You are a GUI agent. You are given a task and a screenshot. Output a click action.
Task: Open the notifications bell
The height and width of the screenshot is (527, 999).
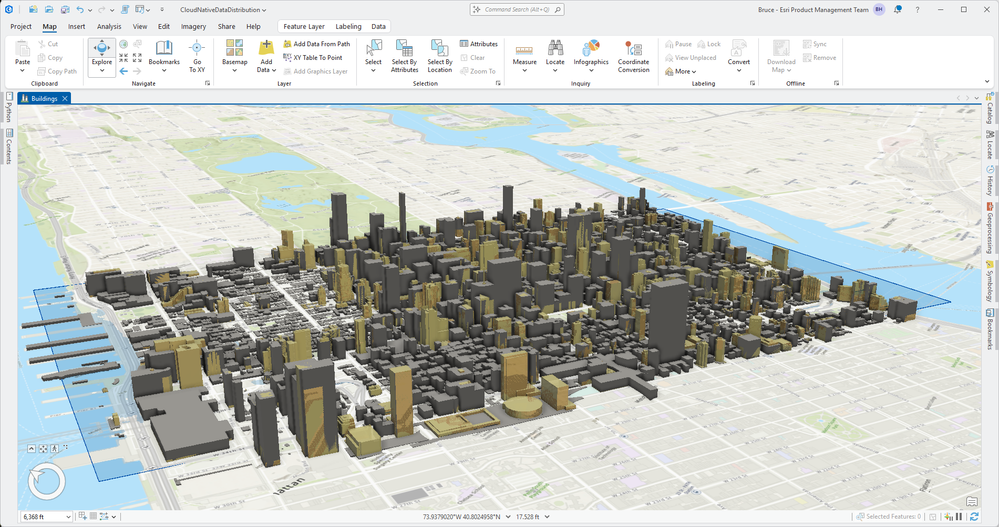point(897,10)
